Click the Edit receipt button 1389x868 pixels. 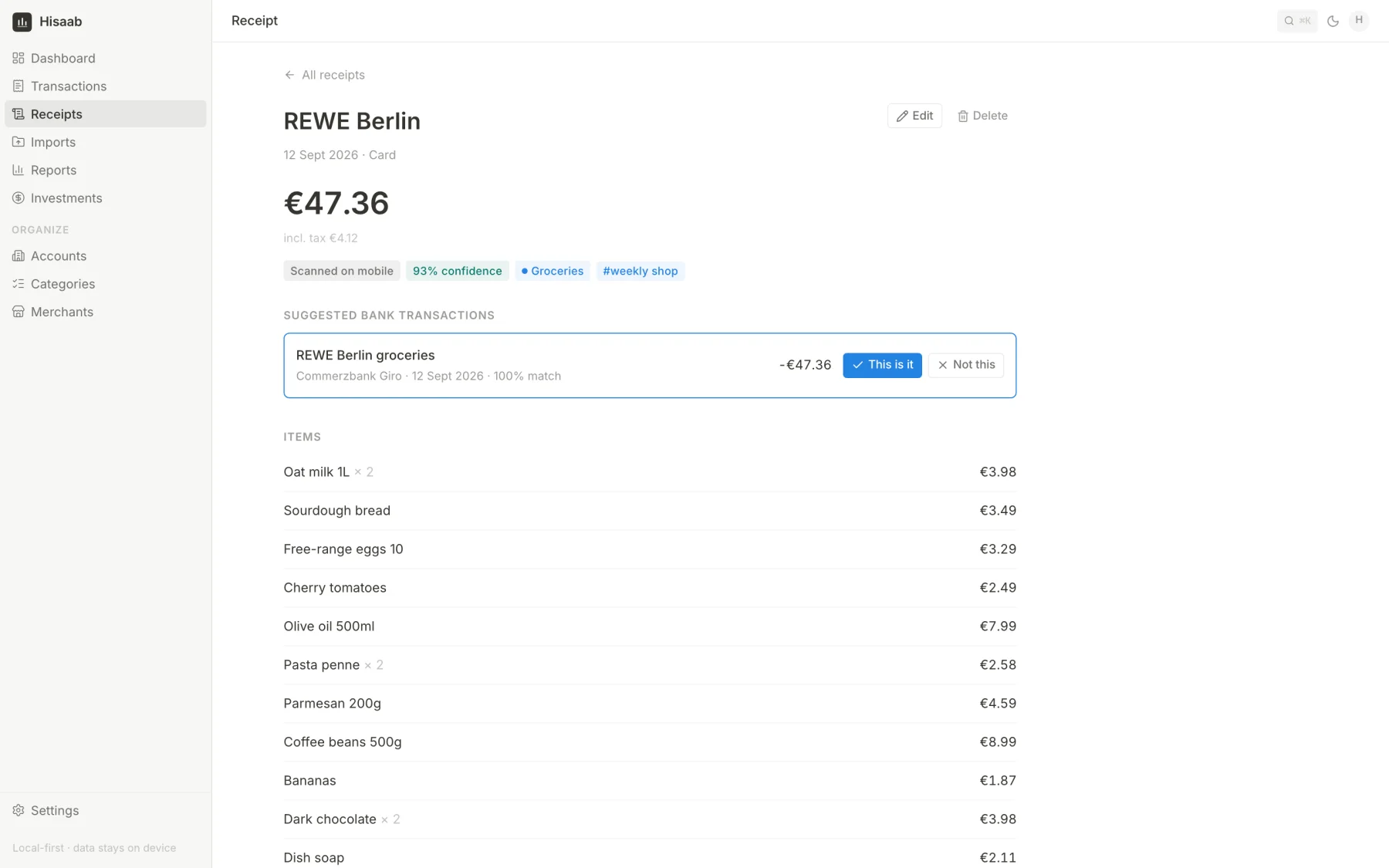click(914, 116)
